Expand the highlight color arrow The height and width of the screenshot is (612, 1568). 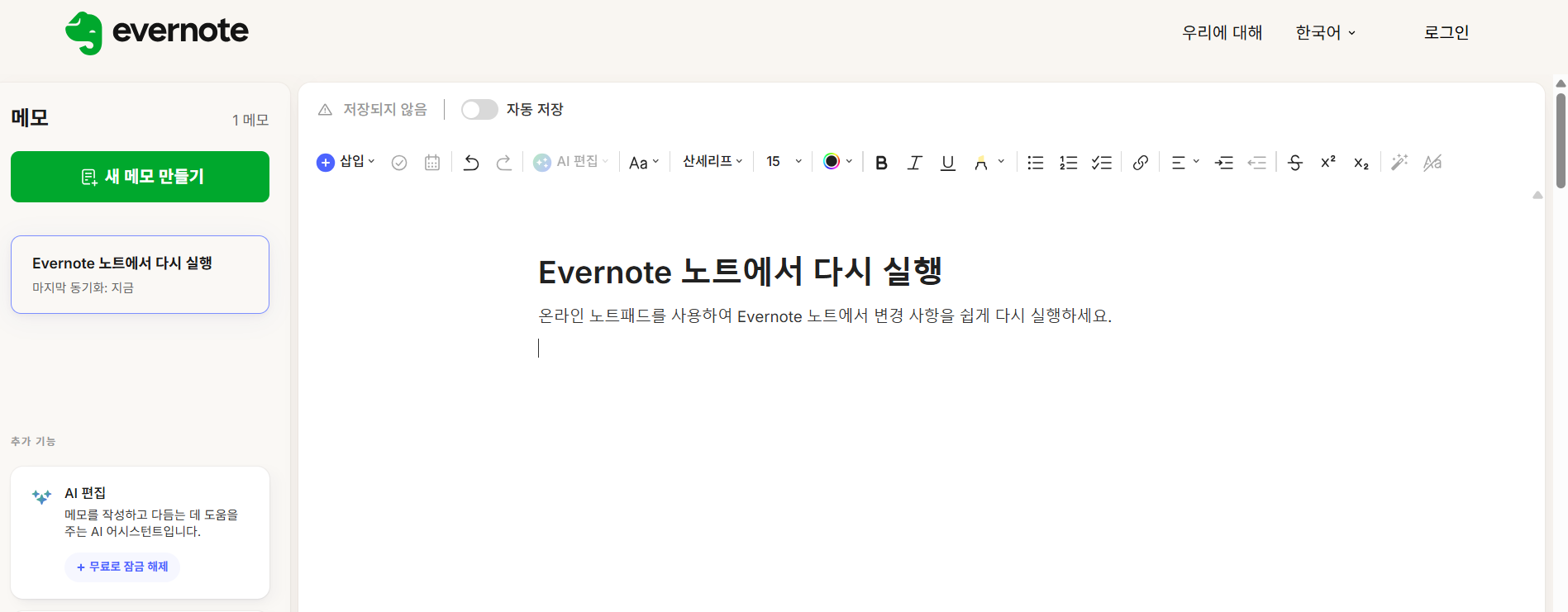point(1001,161)
